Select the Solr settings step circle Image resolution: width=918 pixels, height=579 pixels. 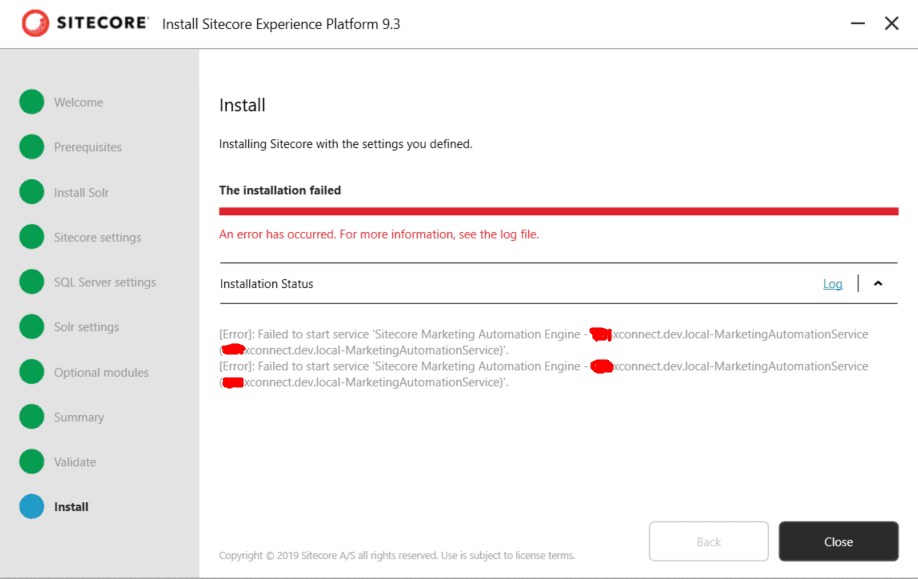click(x=32, y=327)
